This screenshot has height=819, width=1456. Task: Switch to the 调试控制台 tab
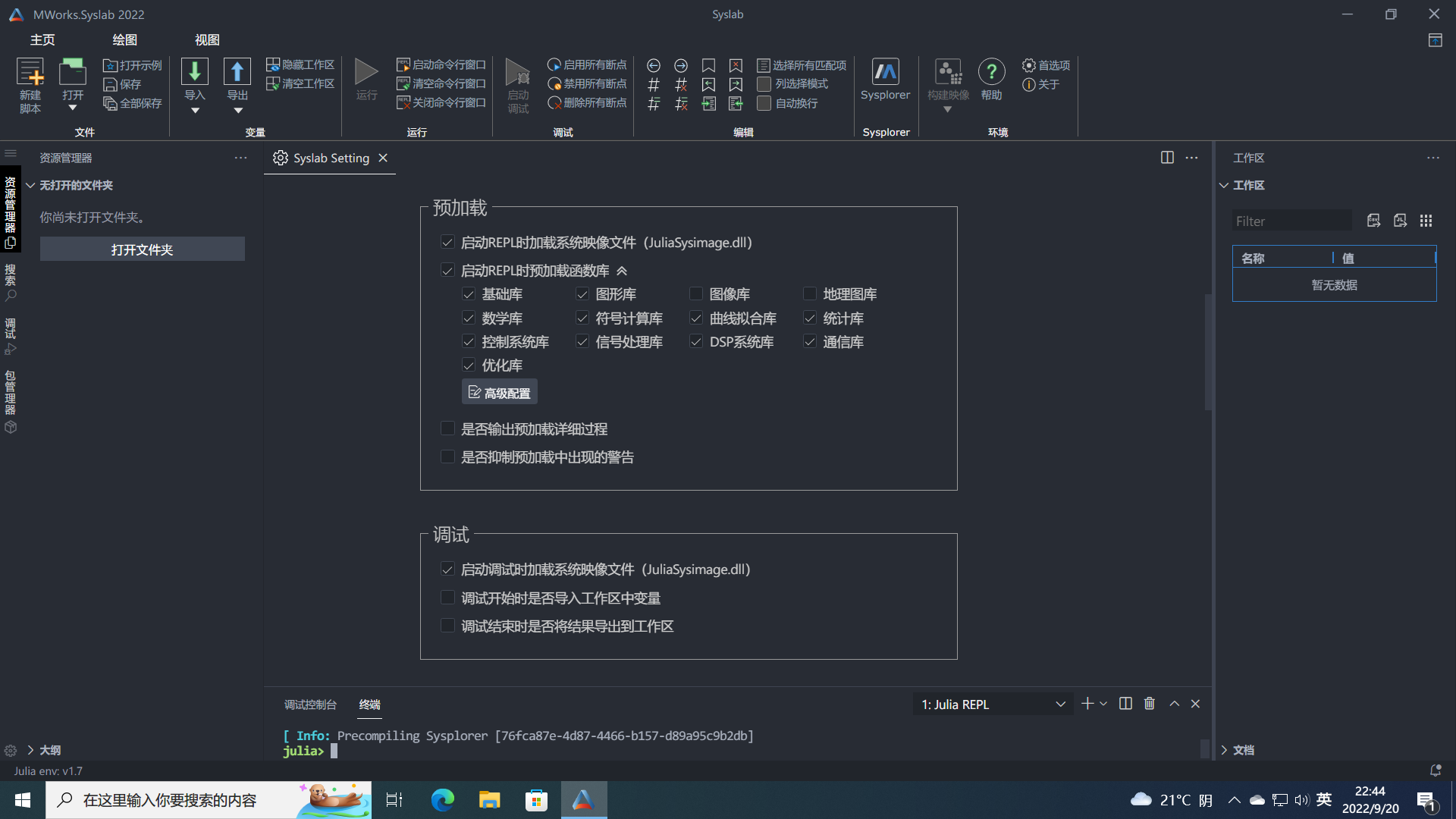tap(310, 704)
